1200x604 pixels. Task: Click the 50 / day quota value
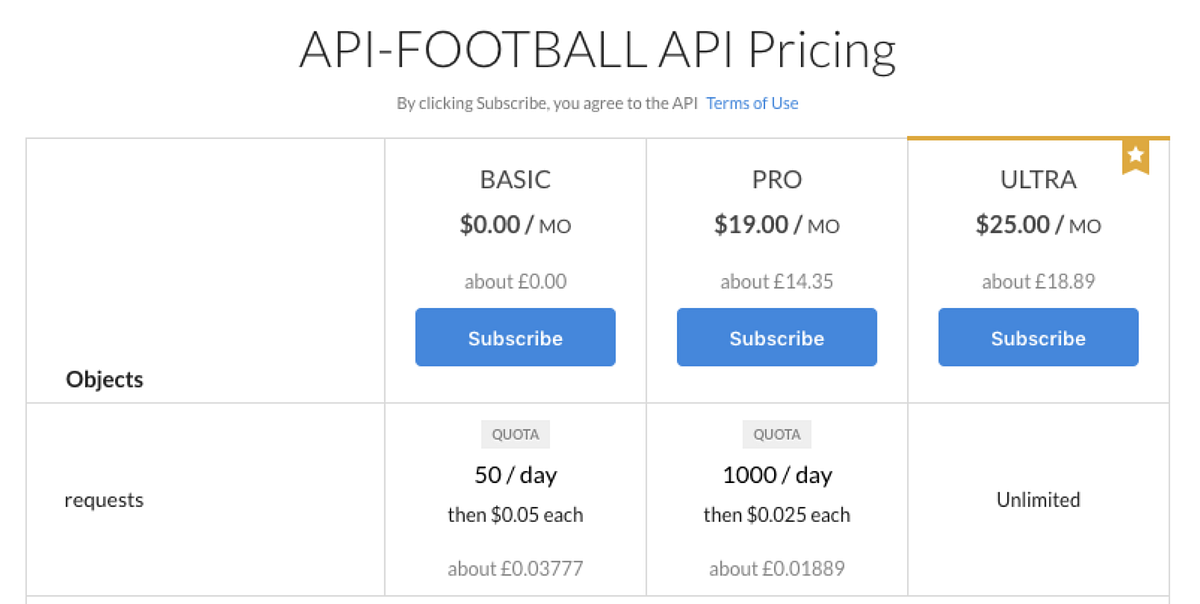(515, 475)
